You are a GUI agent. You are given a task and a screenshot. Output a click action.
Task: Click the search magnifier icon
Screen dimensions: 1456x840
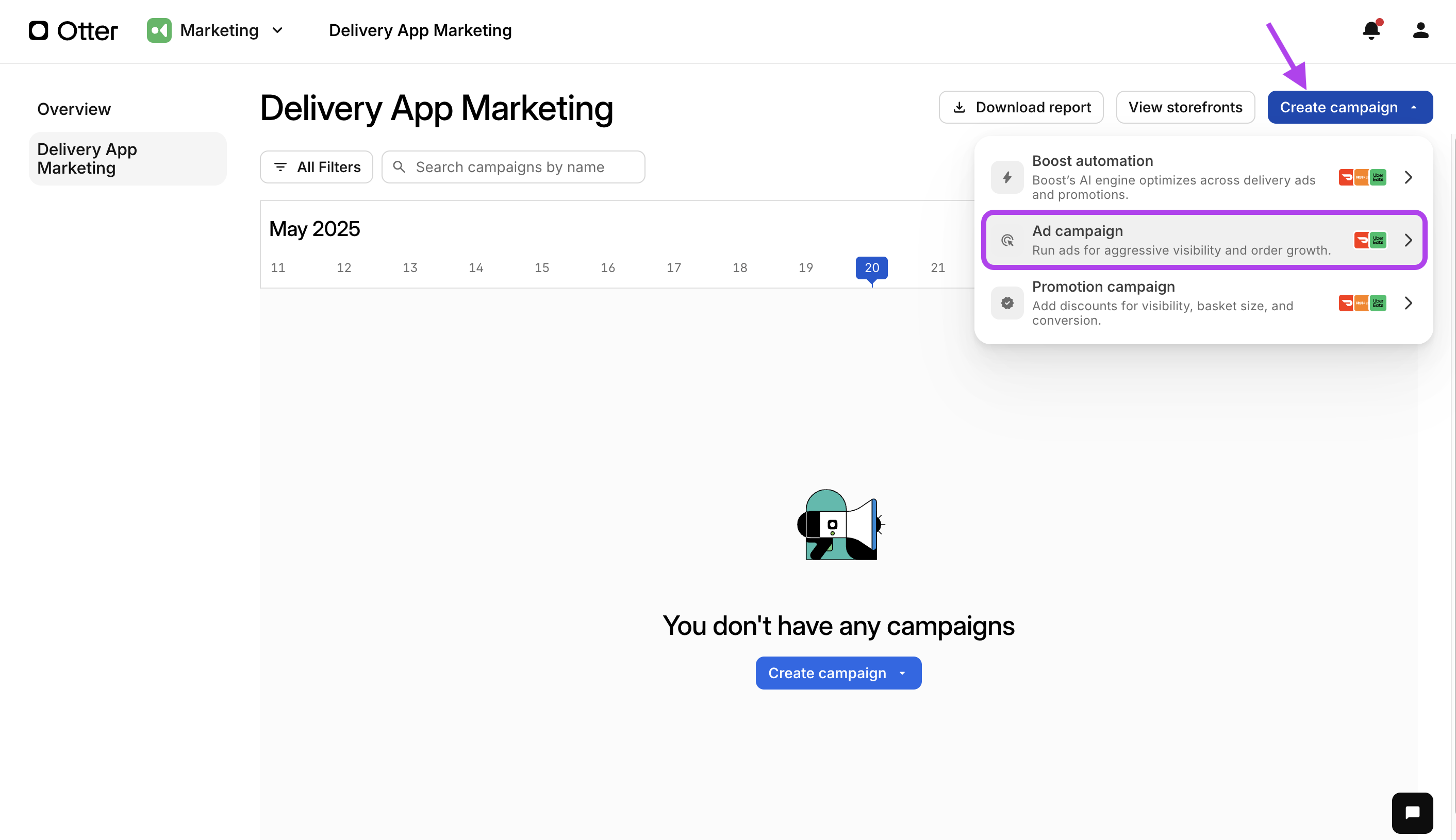[399, 167]
